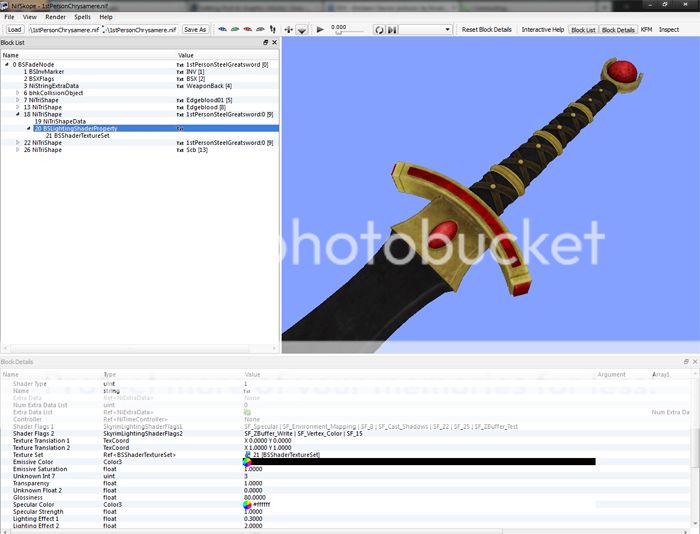Click the load file path field
This screenshot has height=534, width=700.
click(63, 30)
